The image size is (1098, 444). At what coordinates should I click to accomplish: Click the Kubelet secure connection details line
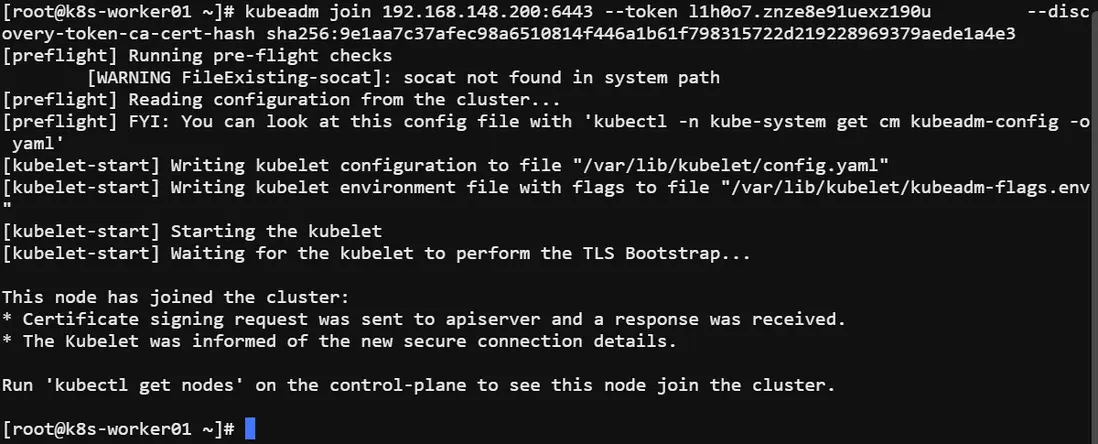point(349,341)
